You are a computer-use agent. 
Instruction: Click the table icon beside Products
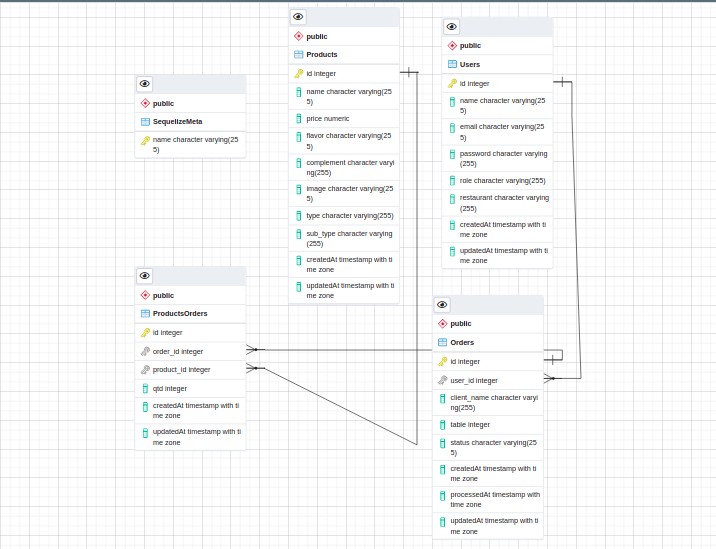point(299,54)
